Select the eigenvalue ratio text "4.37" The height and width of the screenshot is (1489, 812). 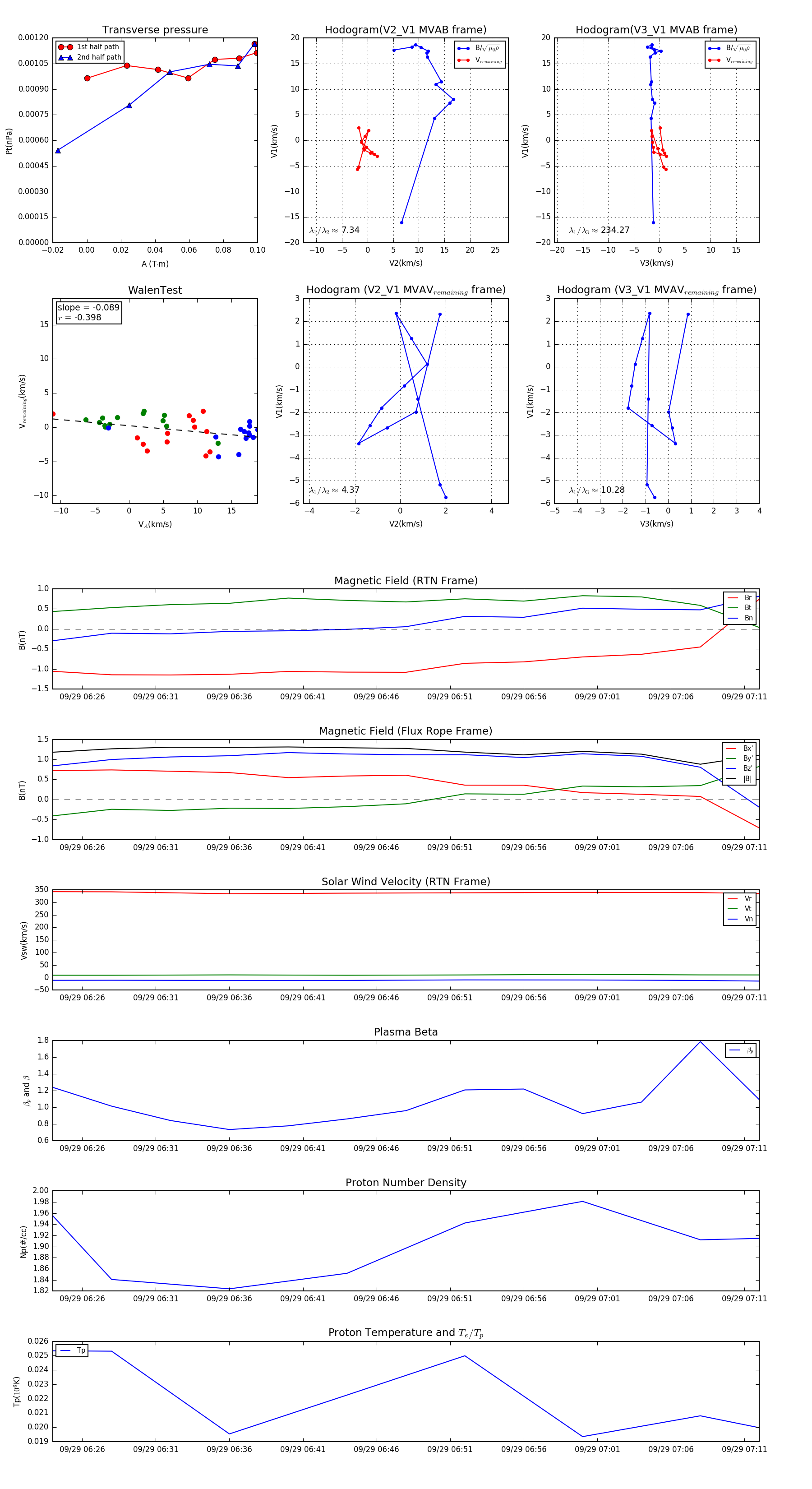tap(350, 490)
